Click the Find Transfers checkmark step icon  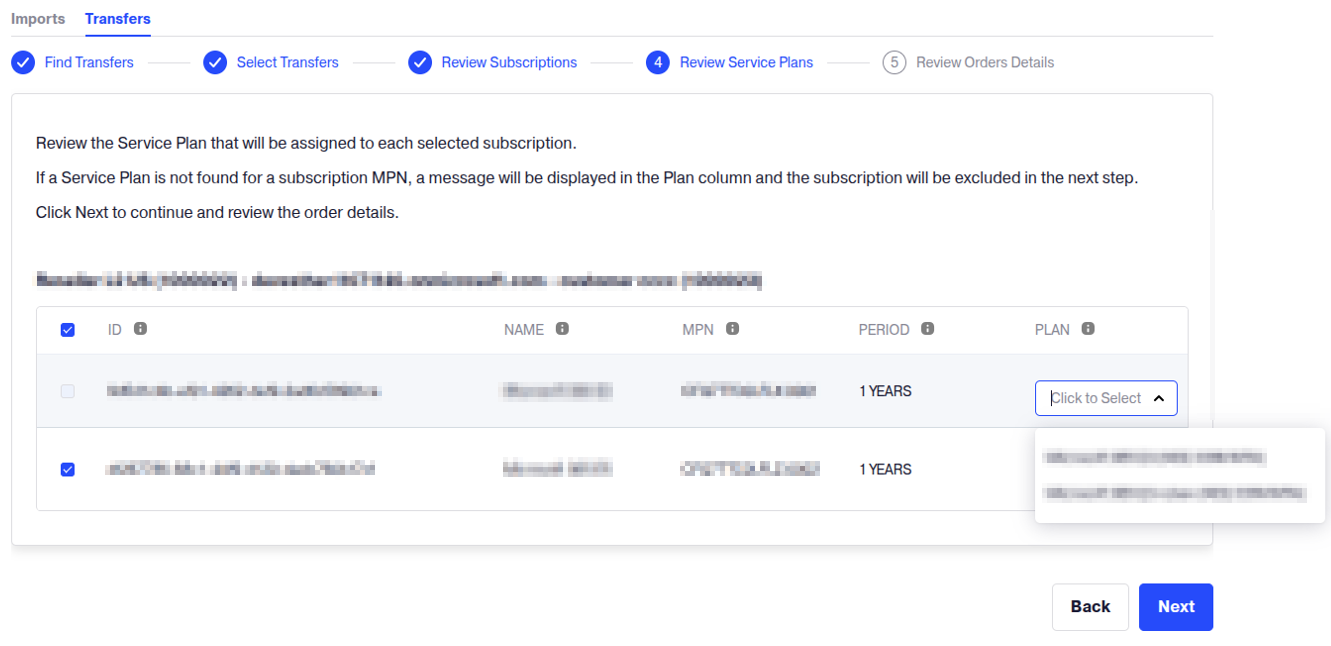point(22,62)
